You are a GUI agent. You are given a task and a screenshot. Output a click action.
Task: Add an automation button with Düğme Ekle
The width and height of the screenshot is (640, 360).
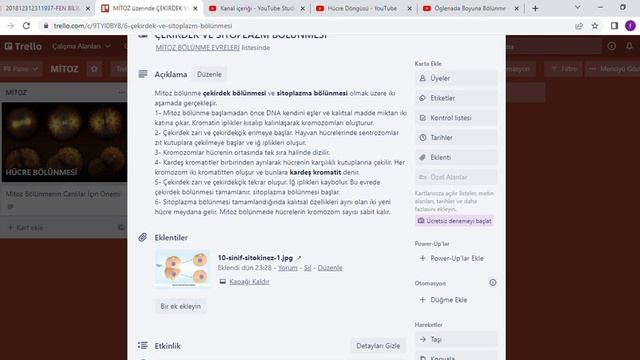456,300
